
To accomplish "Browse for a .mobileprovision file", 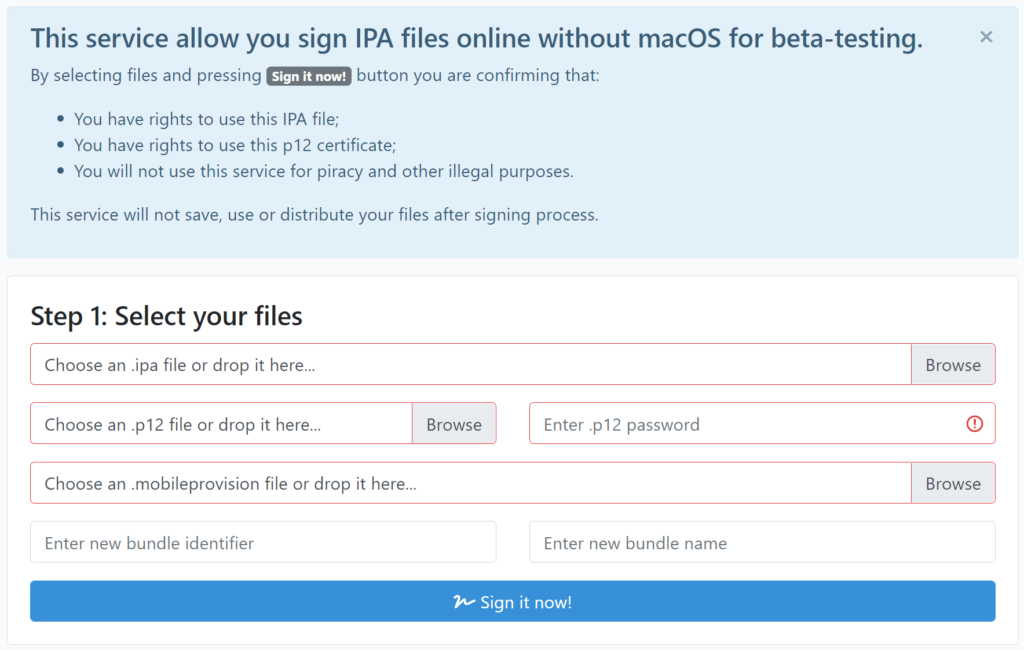I will [952, 484].
